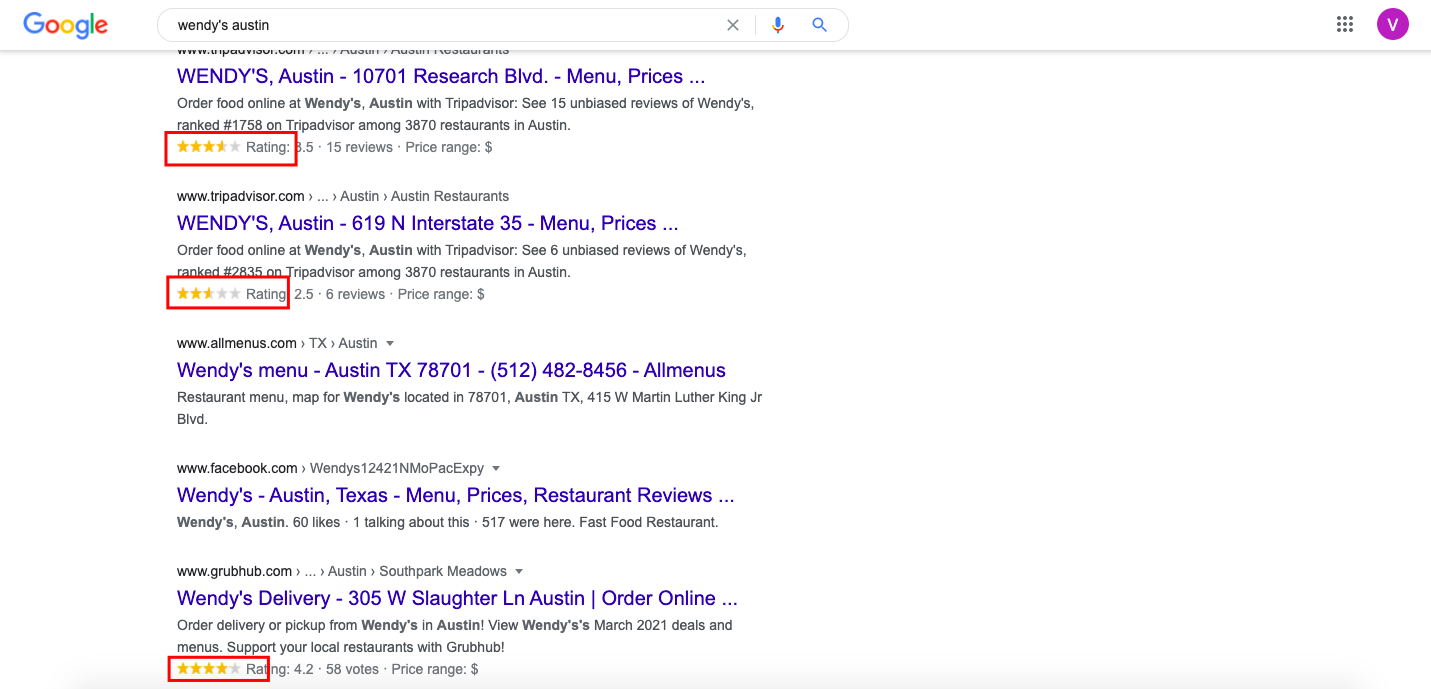Viewport: 1431px width, 689px height.
Task: Expand the grubhub.com result options arrow
Action: point(518,571)
